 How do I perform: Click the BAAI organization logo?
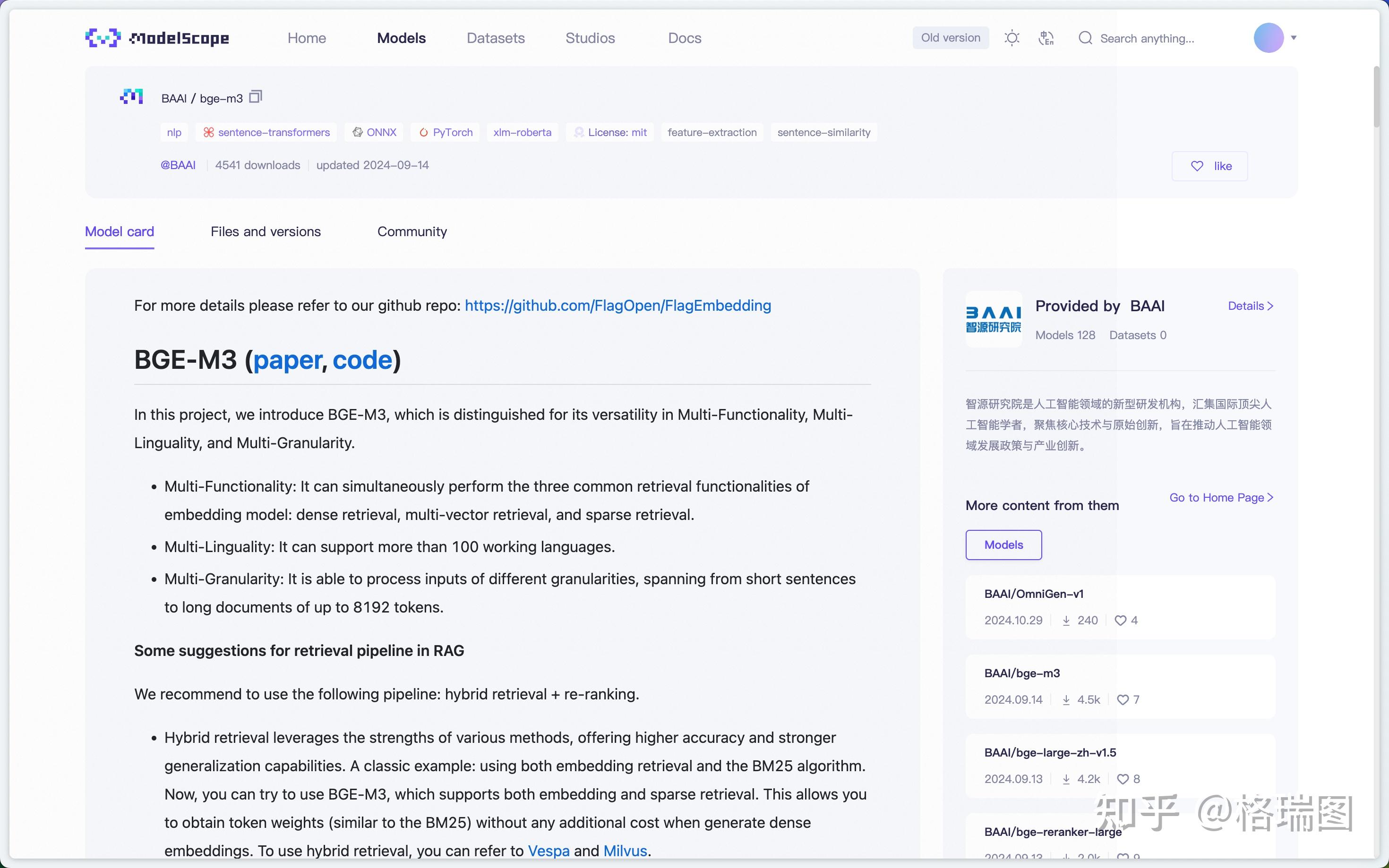point(994,319)
